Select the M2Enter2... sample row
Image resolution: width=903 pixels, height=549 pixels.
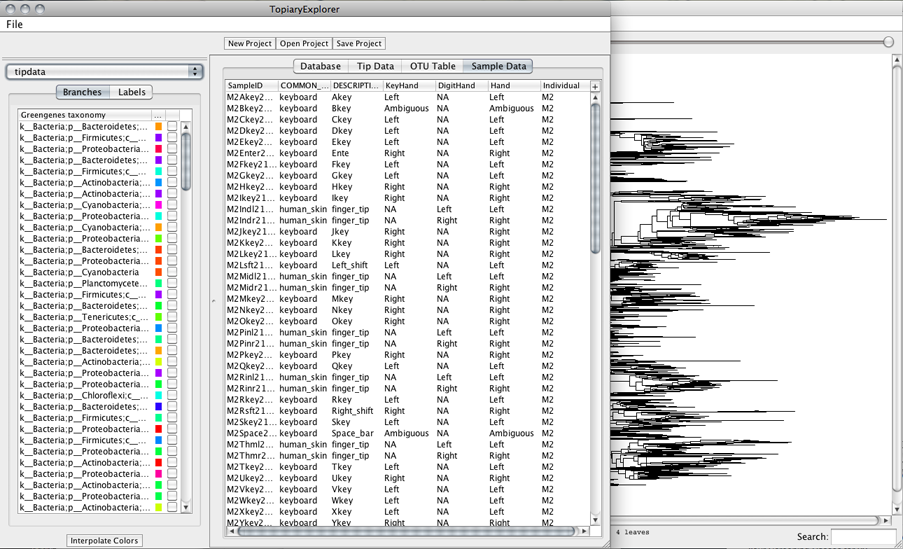tap(408, 153)
